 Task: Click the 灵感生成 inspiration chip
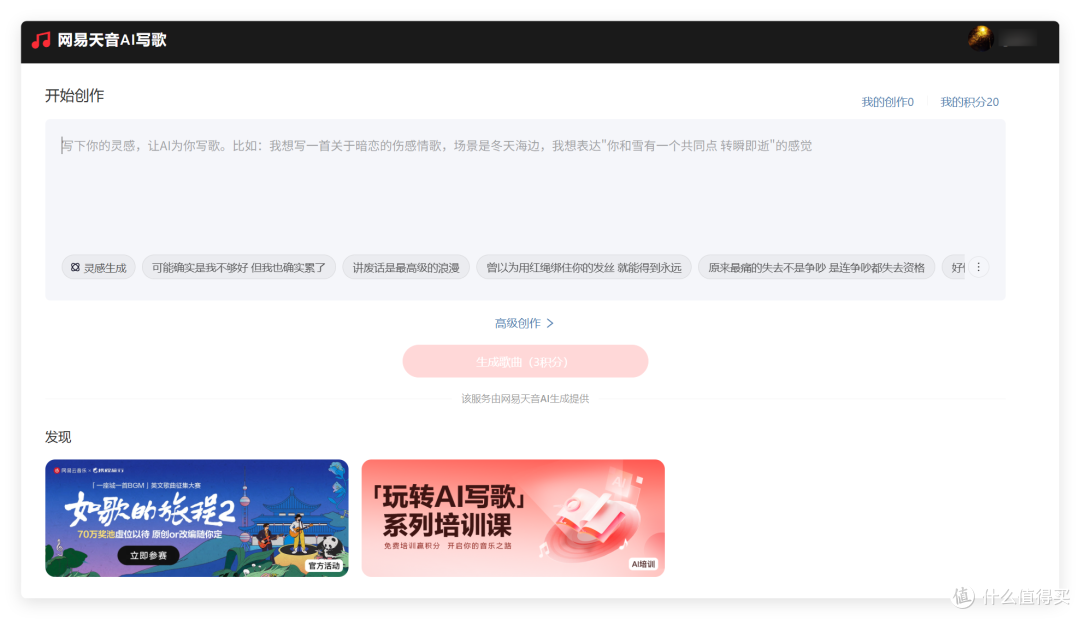[x=98, y=267]
